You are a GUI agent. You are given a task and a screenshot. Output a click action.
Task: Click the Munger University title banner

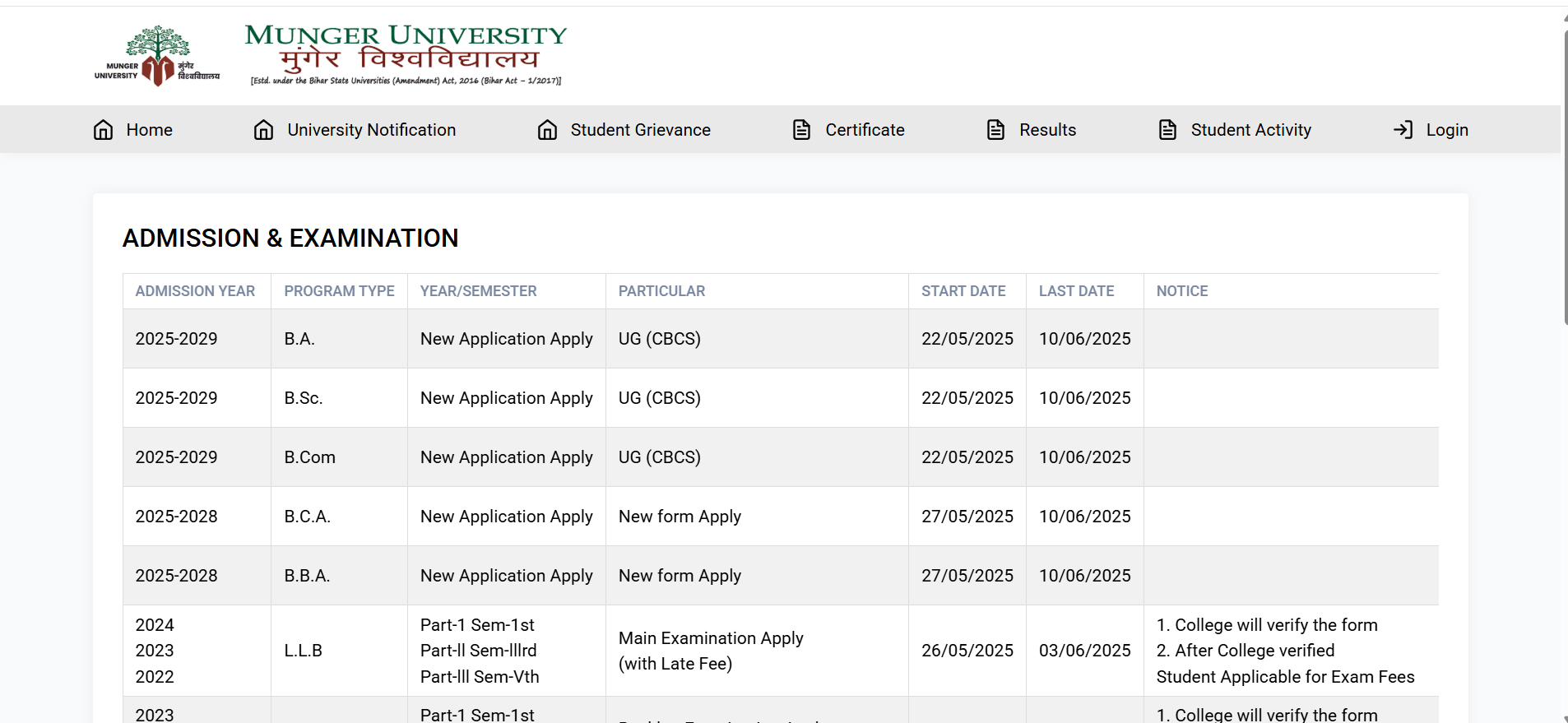pyautogui.click(x=406, y=54)
